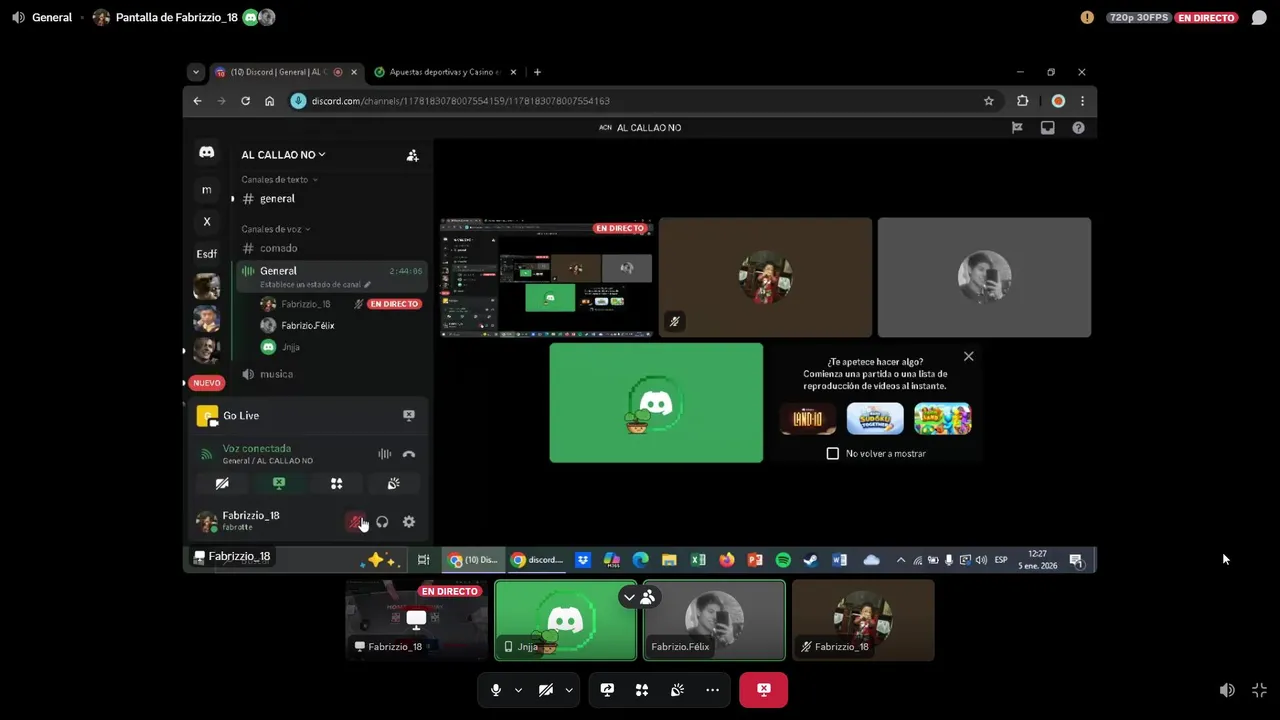The height and width of the screenshot is (720, 1280).
Task: Collapse Canales de voz category
Action: [275, 229]
